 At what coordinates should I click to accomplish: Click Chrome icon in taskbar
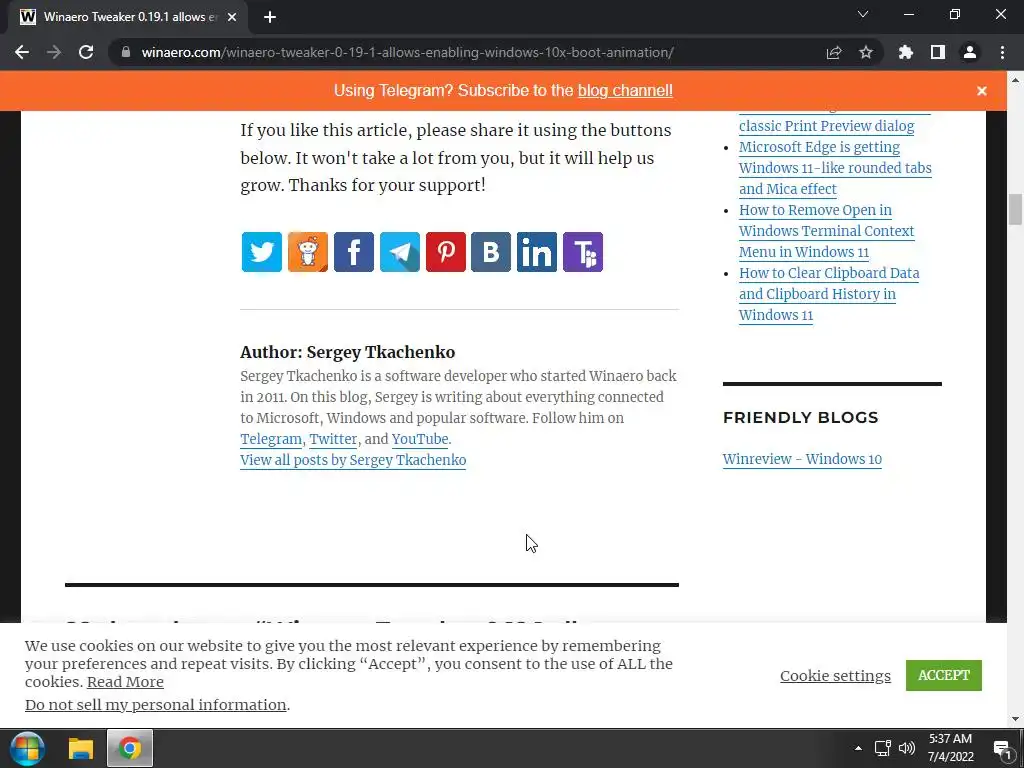click(x=130, y=748)
